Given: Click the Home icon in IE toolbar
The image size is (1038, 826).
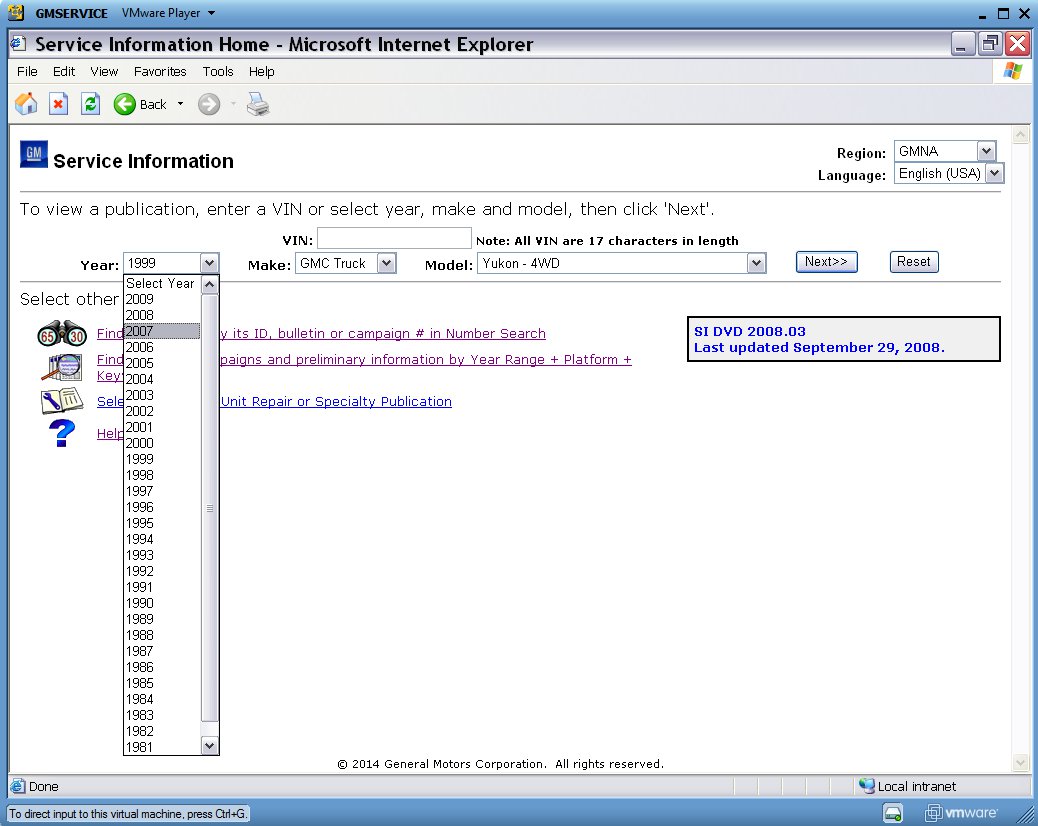Looking at the screenshot, I should coord(26,104).
